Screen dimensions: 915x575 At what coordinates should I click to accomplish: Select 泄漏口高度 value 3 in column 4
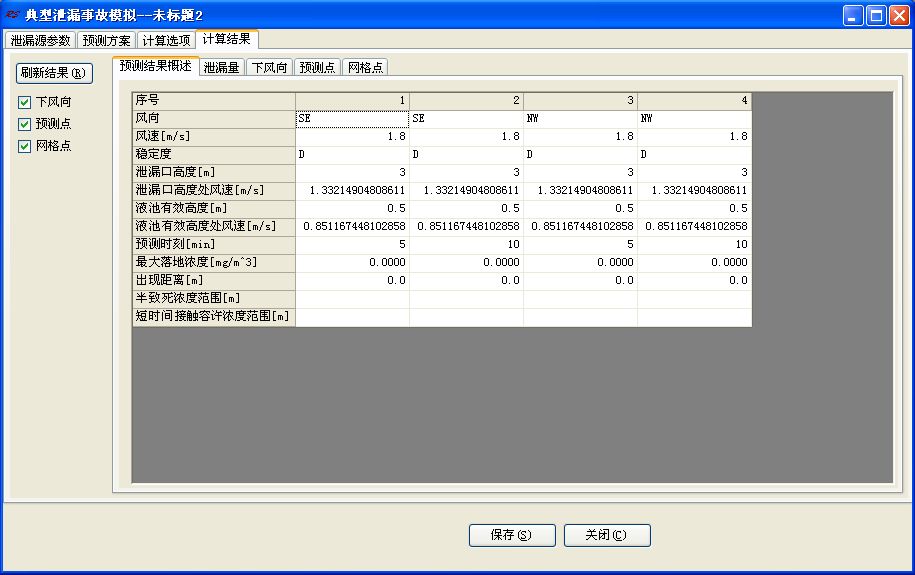[x=694, y=173]
